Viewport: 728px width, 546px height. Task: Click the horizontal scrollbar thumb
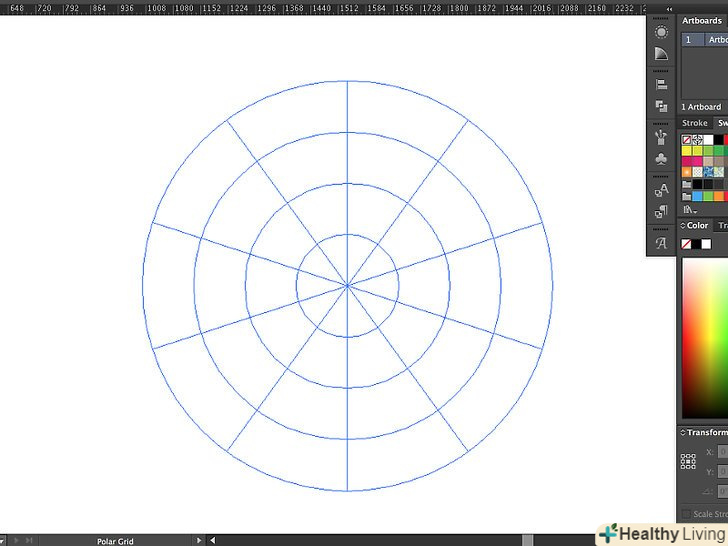[527, 540]
